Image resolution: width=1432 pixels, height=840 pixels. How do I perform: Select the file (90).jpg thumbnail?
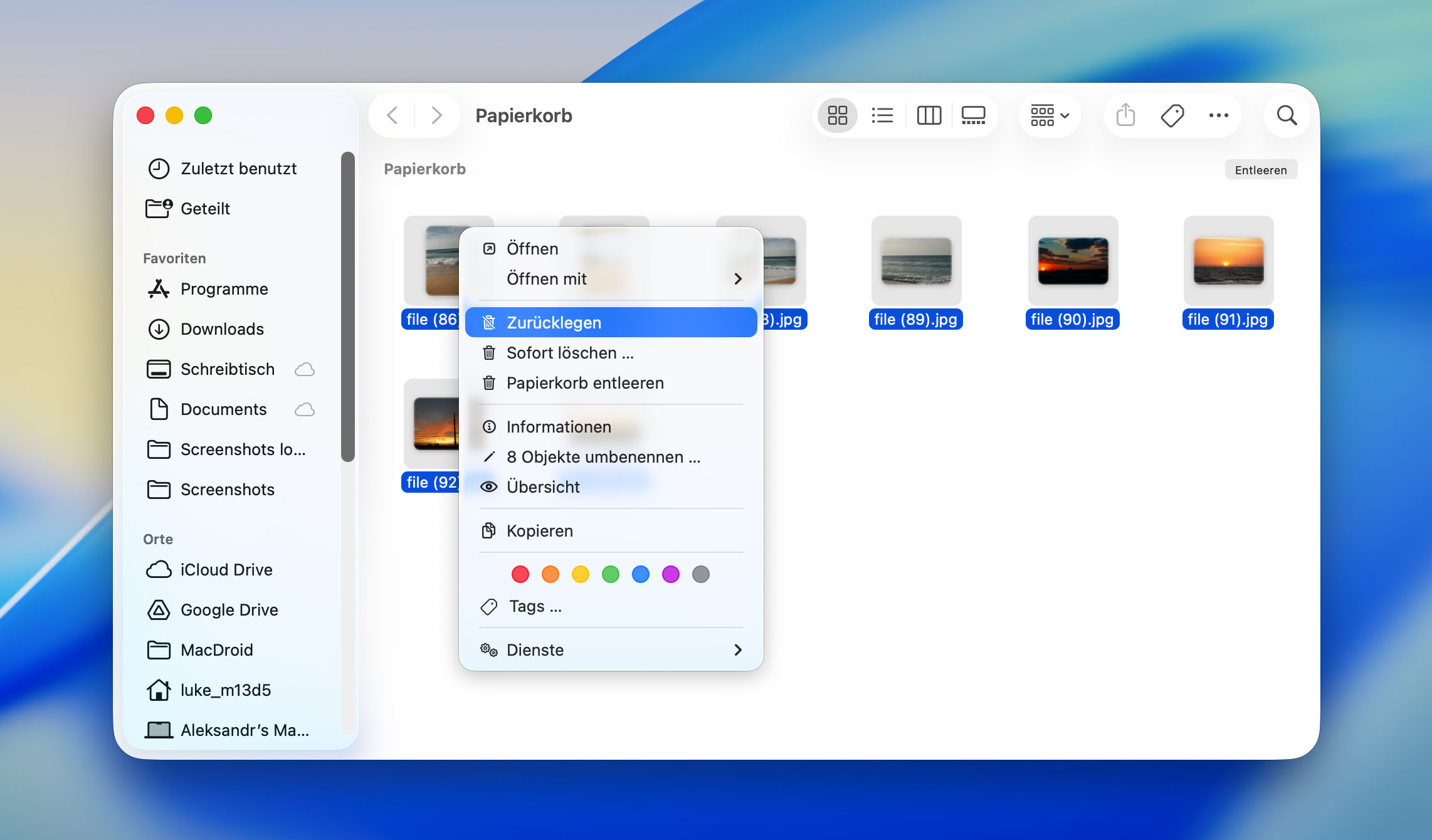[1073, 261]
